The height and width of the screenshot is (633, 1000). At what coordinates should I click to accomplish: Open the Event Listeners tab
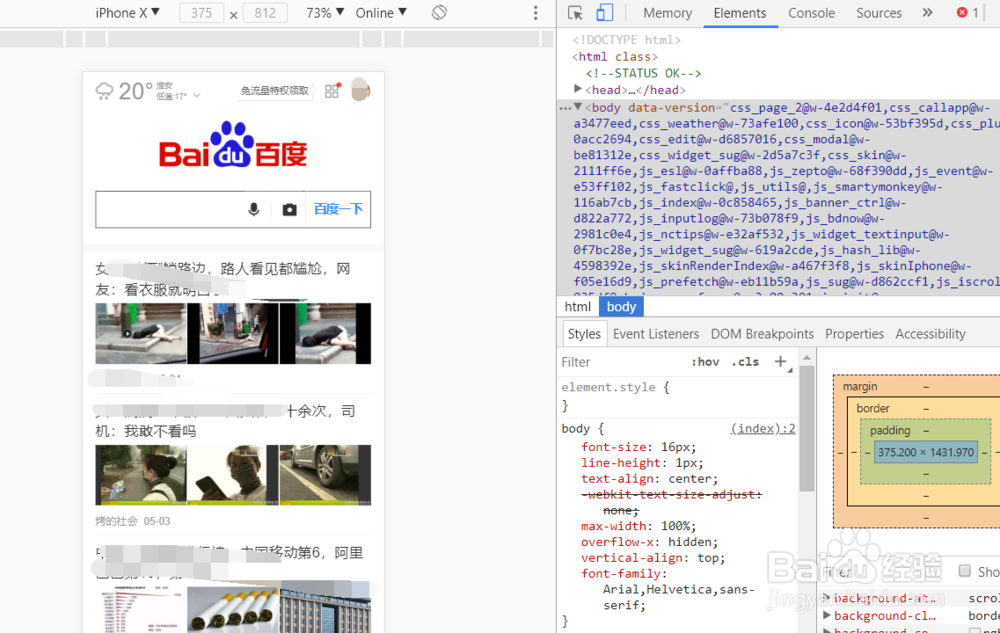[x=656, y=334]
